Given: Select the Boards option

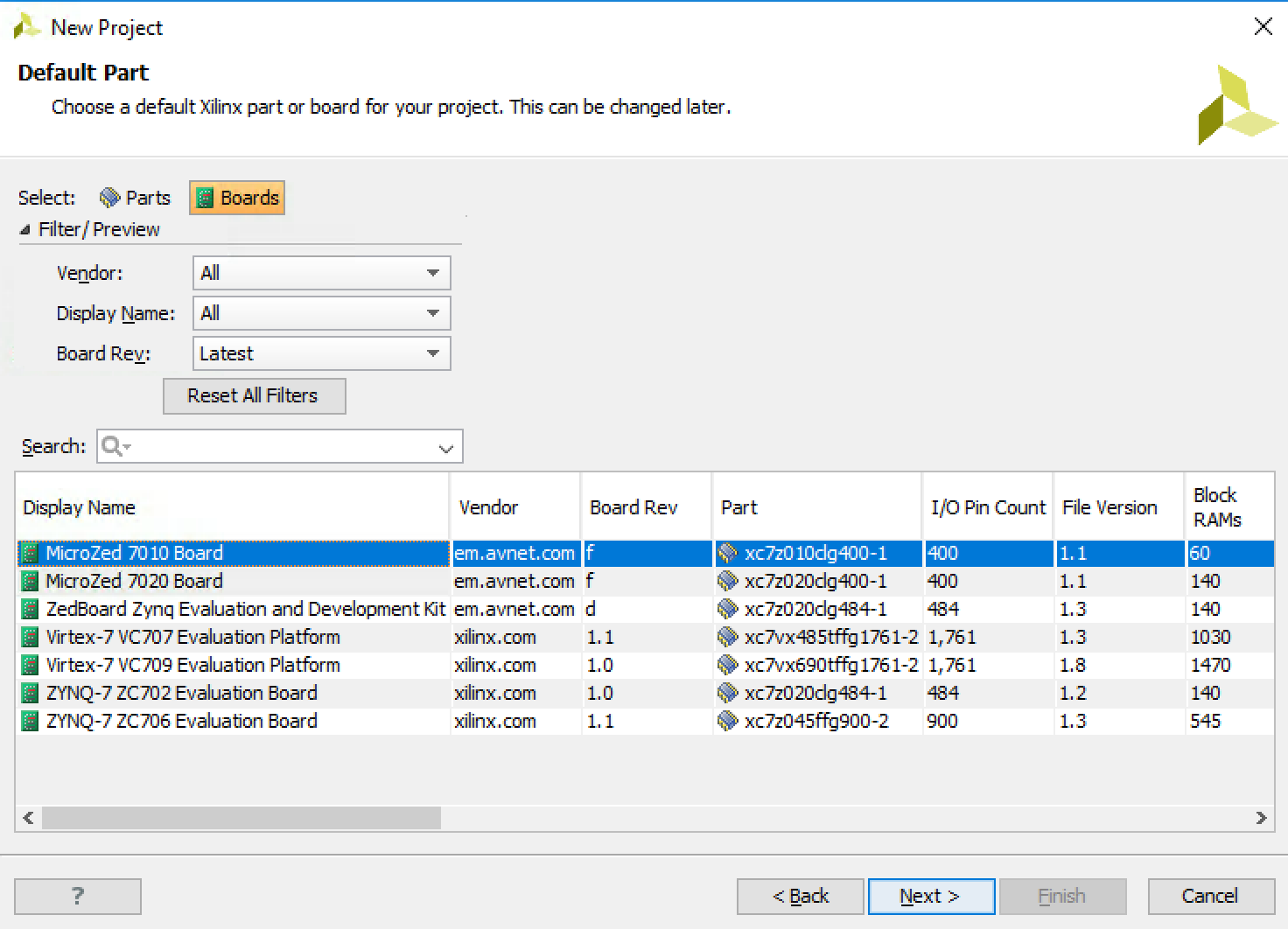Looking at the screenshot, I should point(237,198).
